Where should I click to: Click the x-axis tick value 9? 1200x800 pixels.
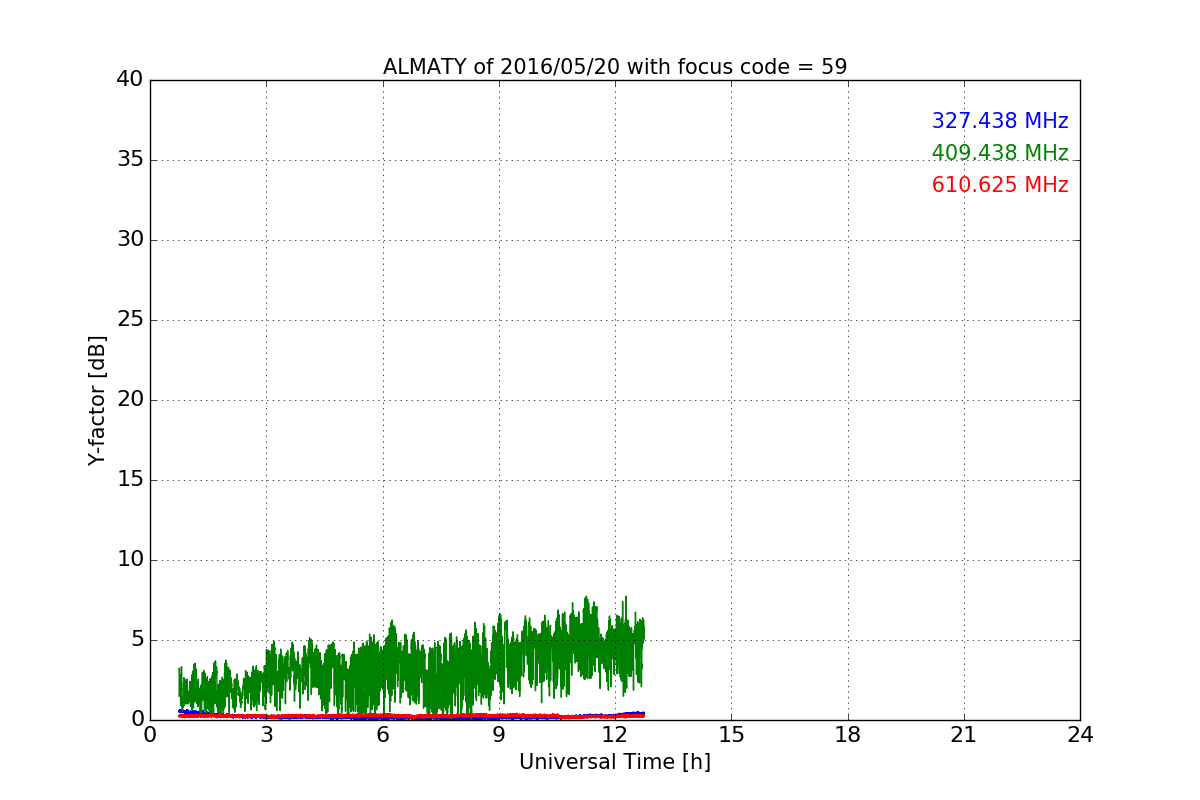pos(499,735)
